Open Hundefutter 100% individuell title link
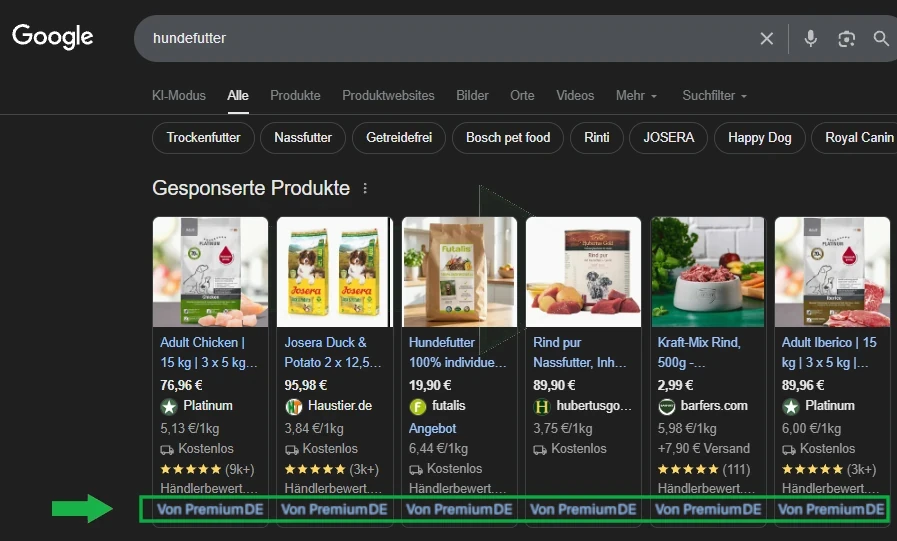897x541 pixels. pyautogui.click(x=457, y=352)
